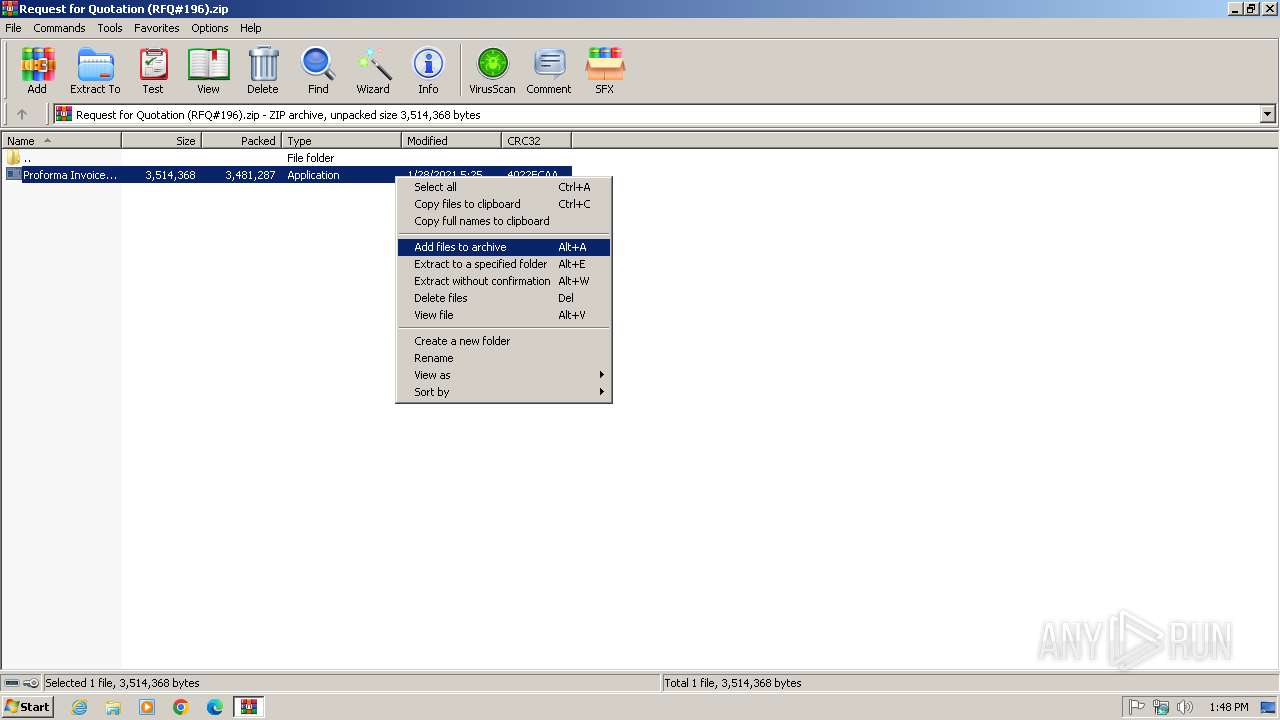Click WinRAR taskbar button
The image size is (1280, 720).
pos(249,707)
